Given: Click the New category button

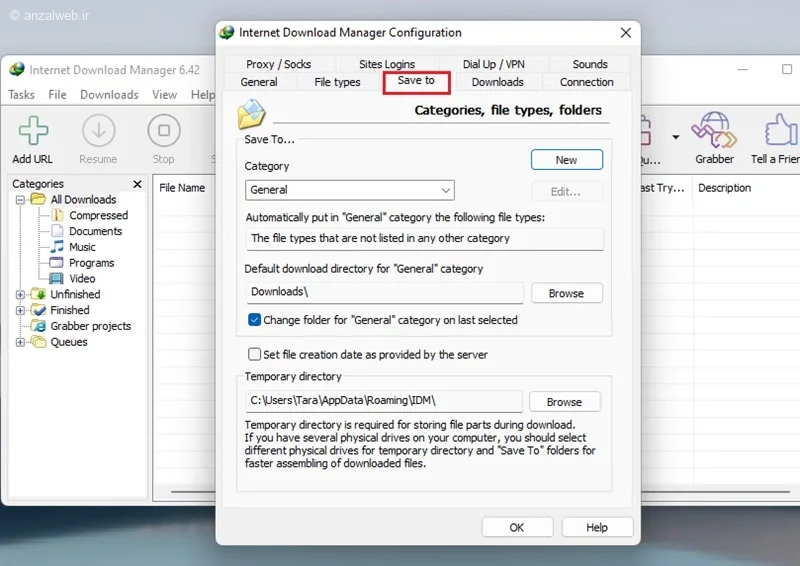Looking at the screenshot, I should (x=566, y=160).
